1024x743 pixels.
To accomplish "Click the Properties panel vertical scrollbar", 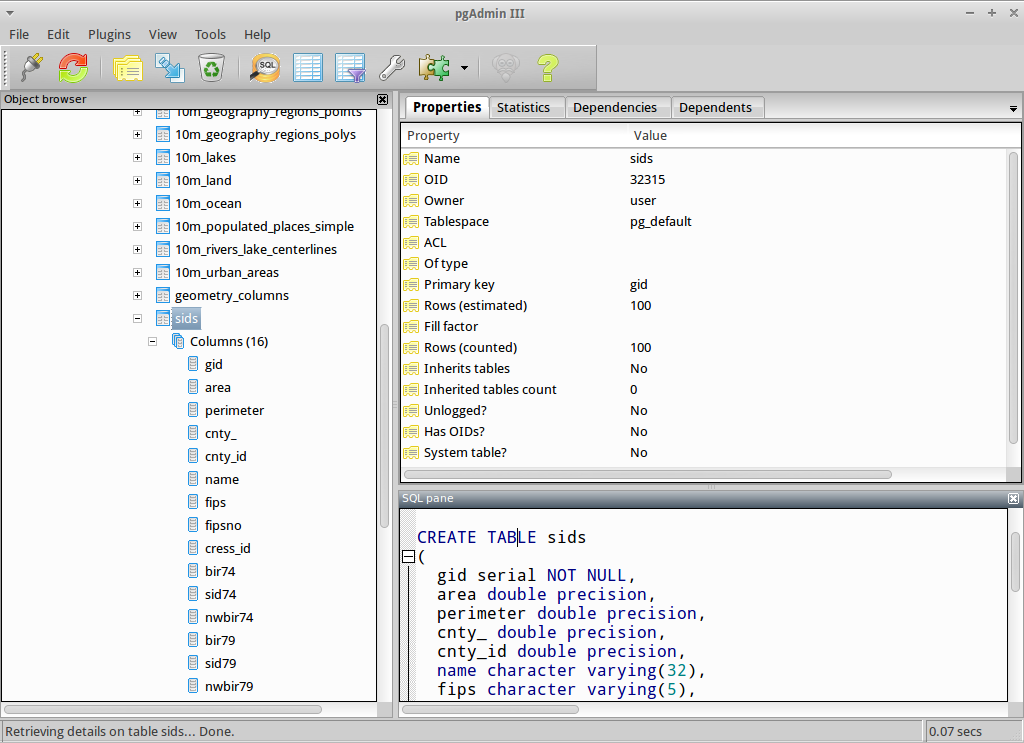I will 1012,300.
